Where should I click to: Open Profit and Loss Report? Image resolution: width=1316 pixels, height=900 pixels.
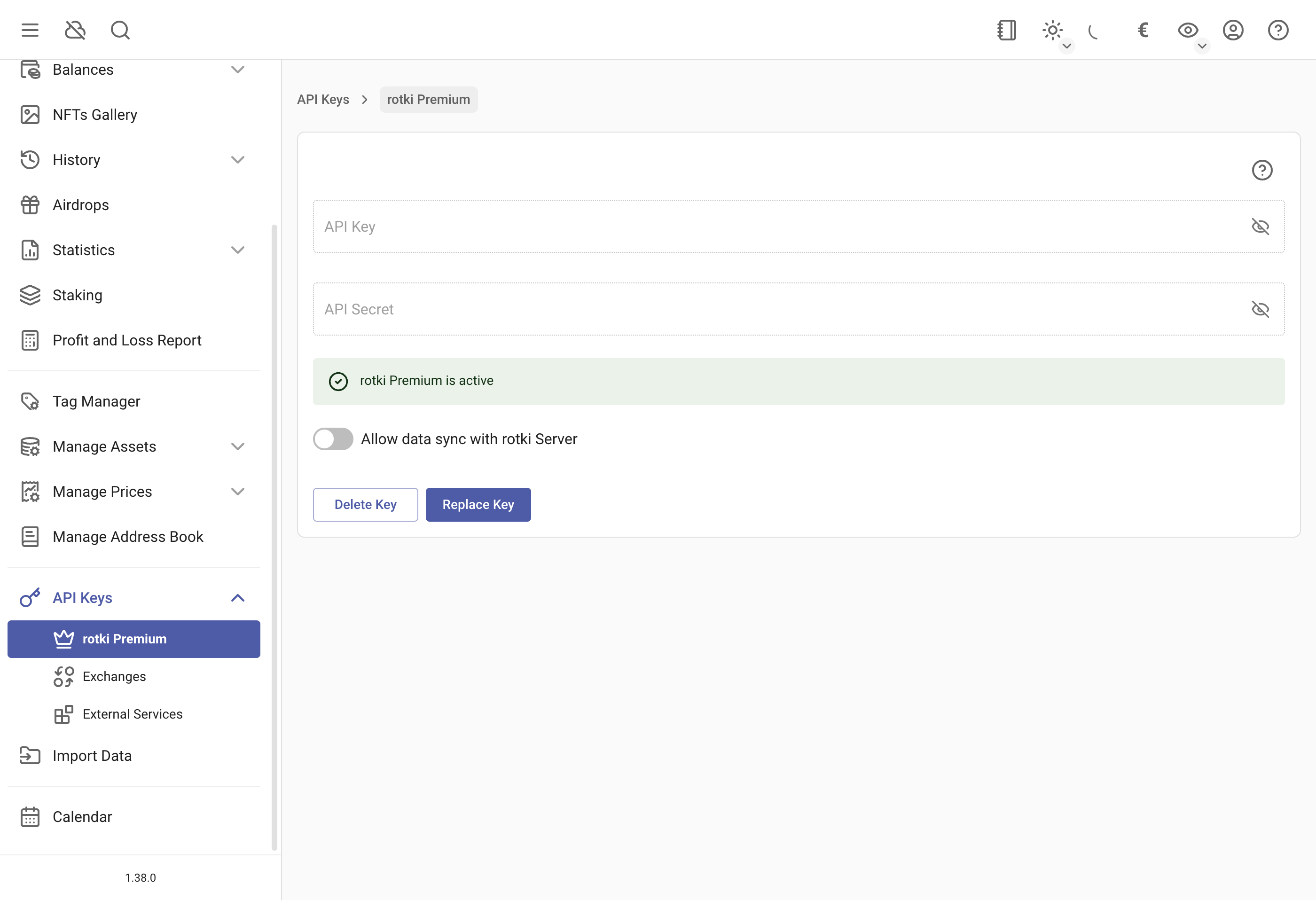pos(133,340)
